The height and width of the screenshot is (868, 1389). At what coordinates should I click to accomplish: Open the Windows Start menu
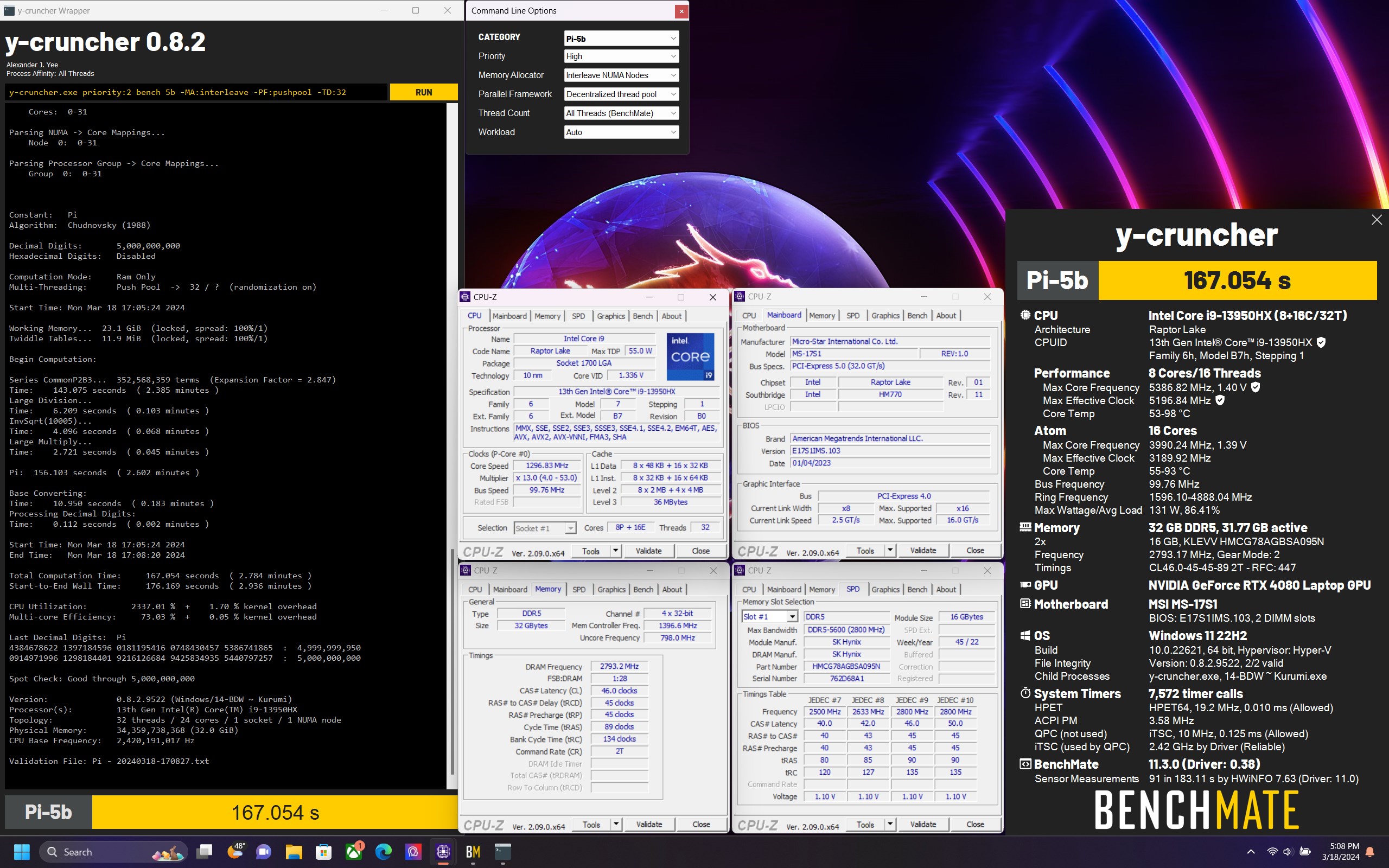(x=21, y=852)
